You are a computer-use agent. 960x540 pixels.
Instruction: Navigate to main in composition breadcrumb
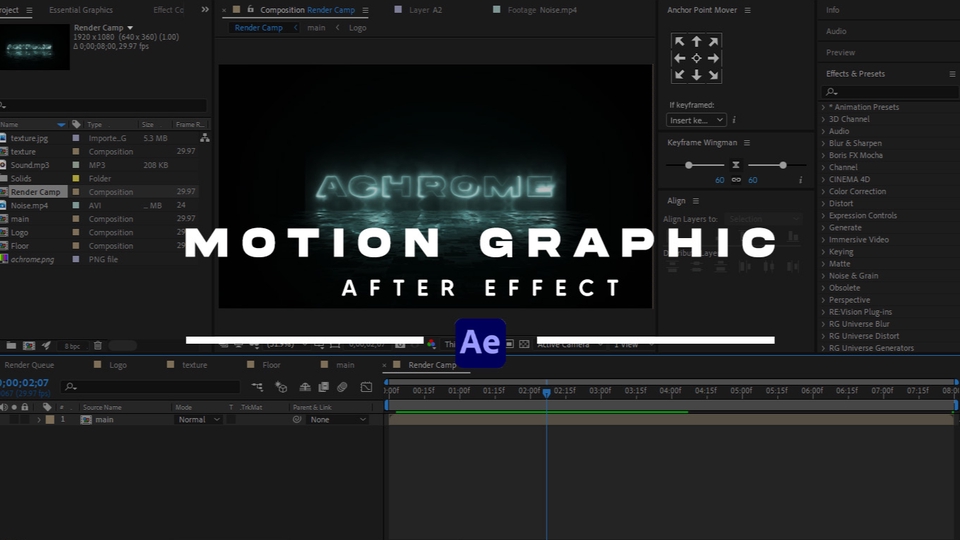click(316, 28)
